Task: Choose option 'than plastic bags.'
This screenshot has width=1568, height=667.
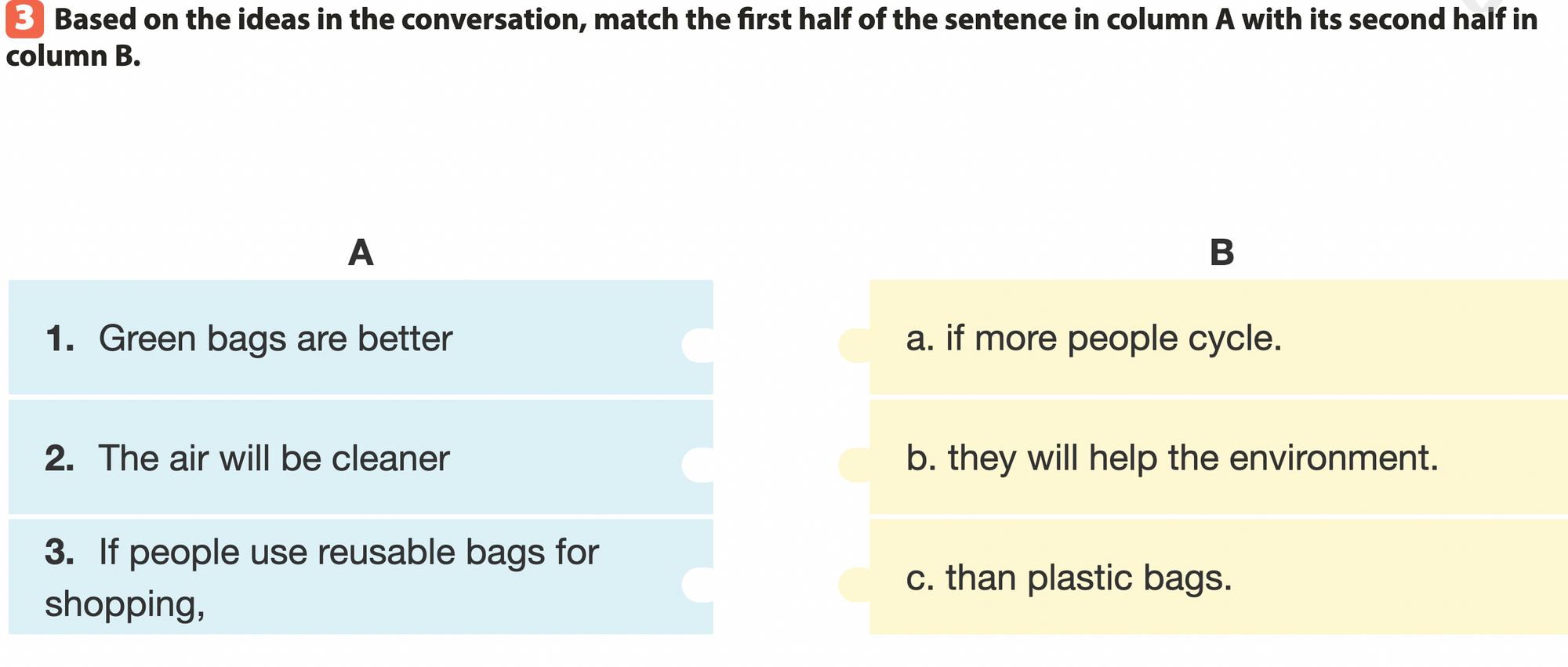Action: pyautogui.click(x=1088, y=578)
